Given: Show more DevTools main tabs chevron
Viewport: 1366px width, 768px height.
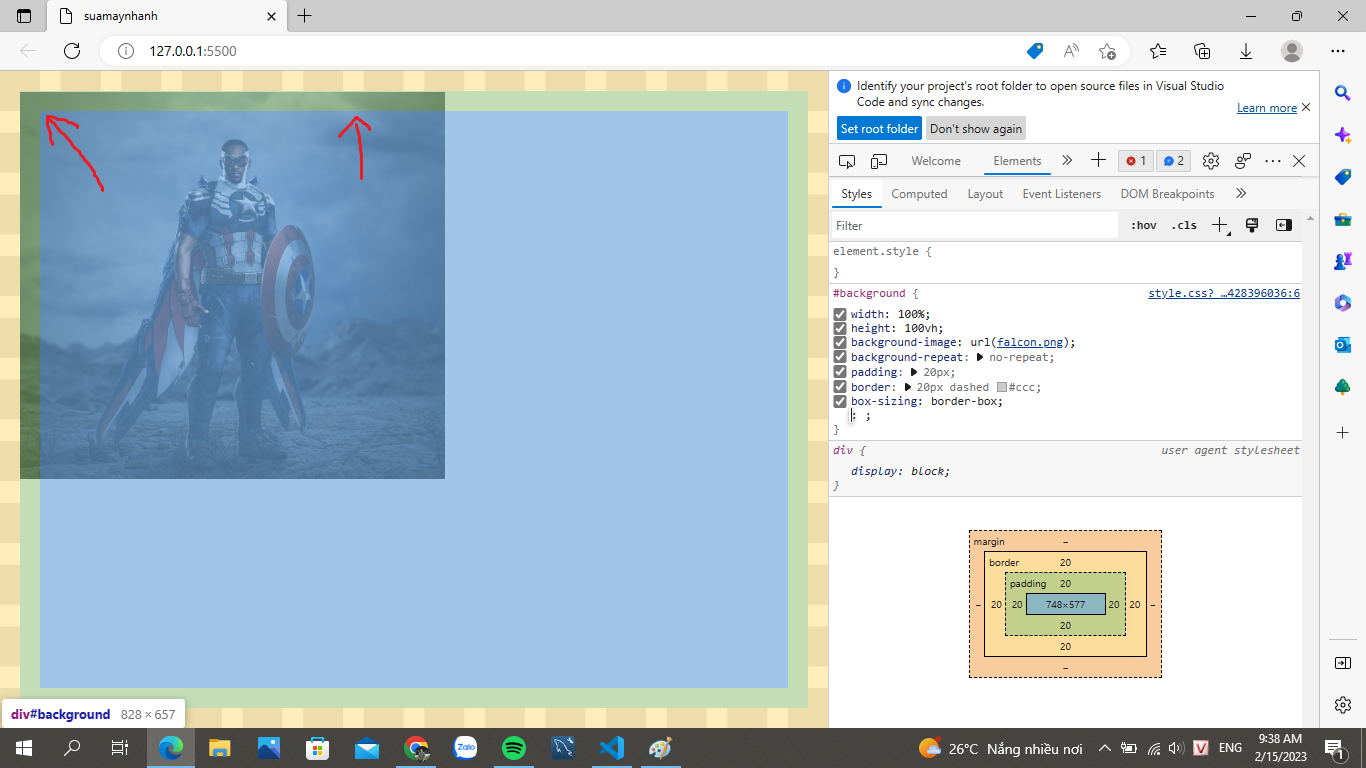Looking at the screenshot, I should (1067, 161).
